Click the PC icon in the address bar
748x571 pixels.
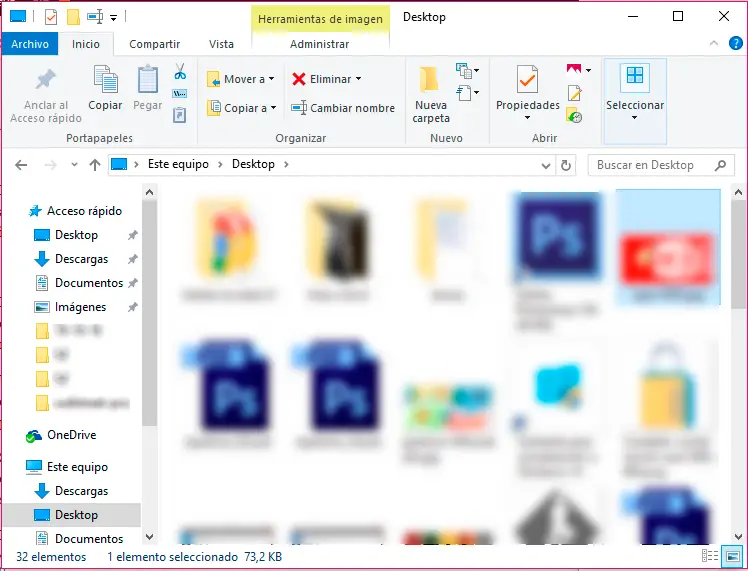119,164
